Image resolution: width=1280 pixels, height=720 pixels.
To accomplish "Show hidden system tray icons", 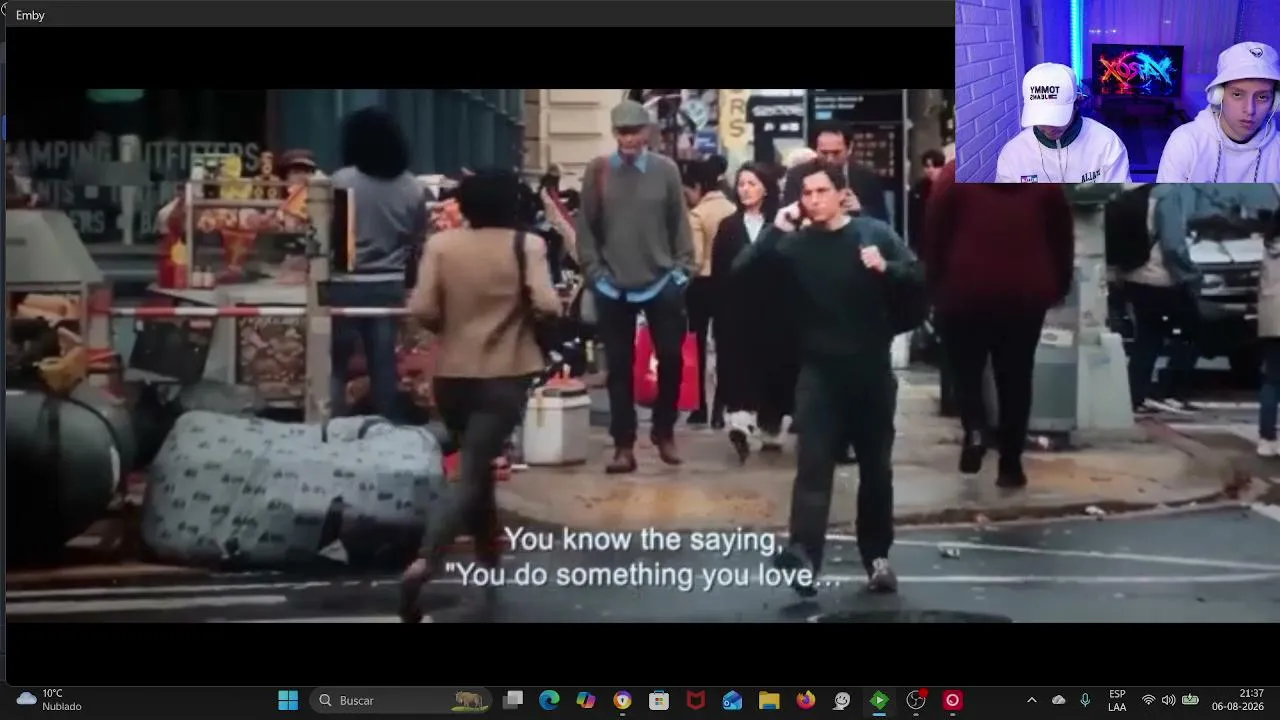I will point(1031,700).
